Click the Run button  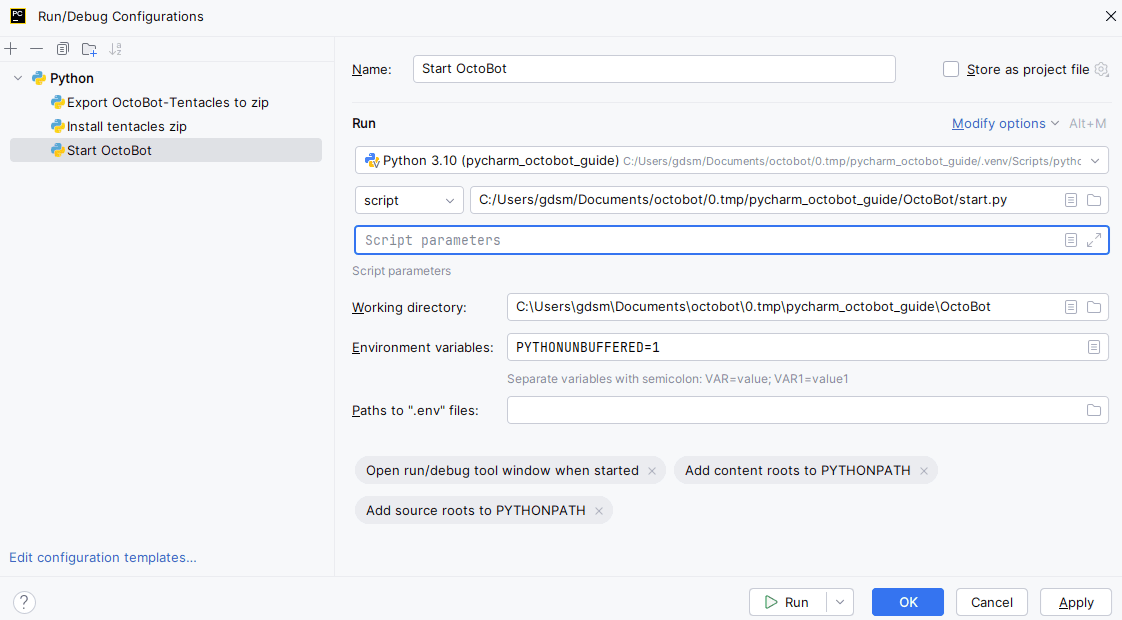[x=788, y=603]
